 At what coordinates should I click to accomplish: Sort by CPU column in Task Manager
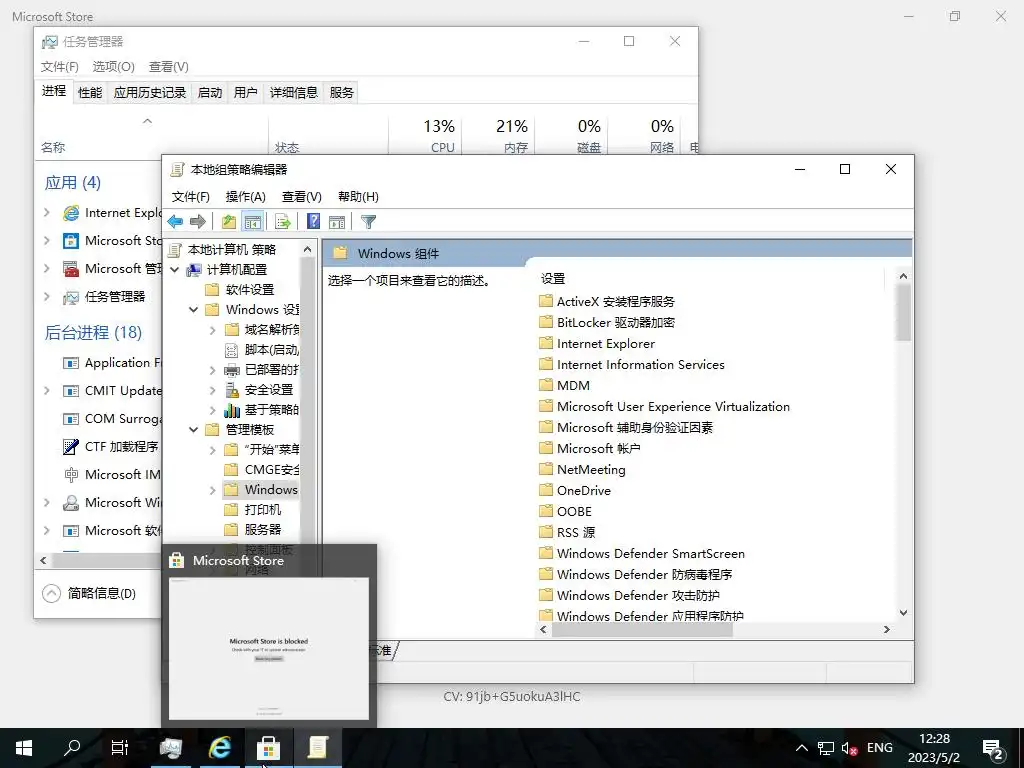point(426,135)
